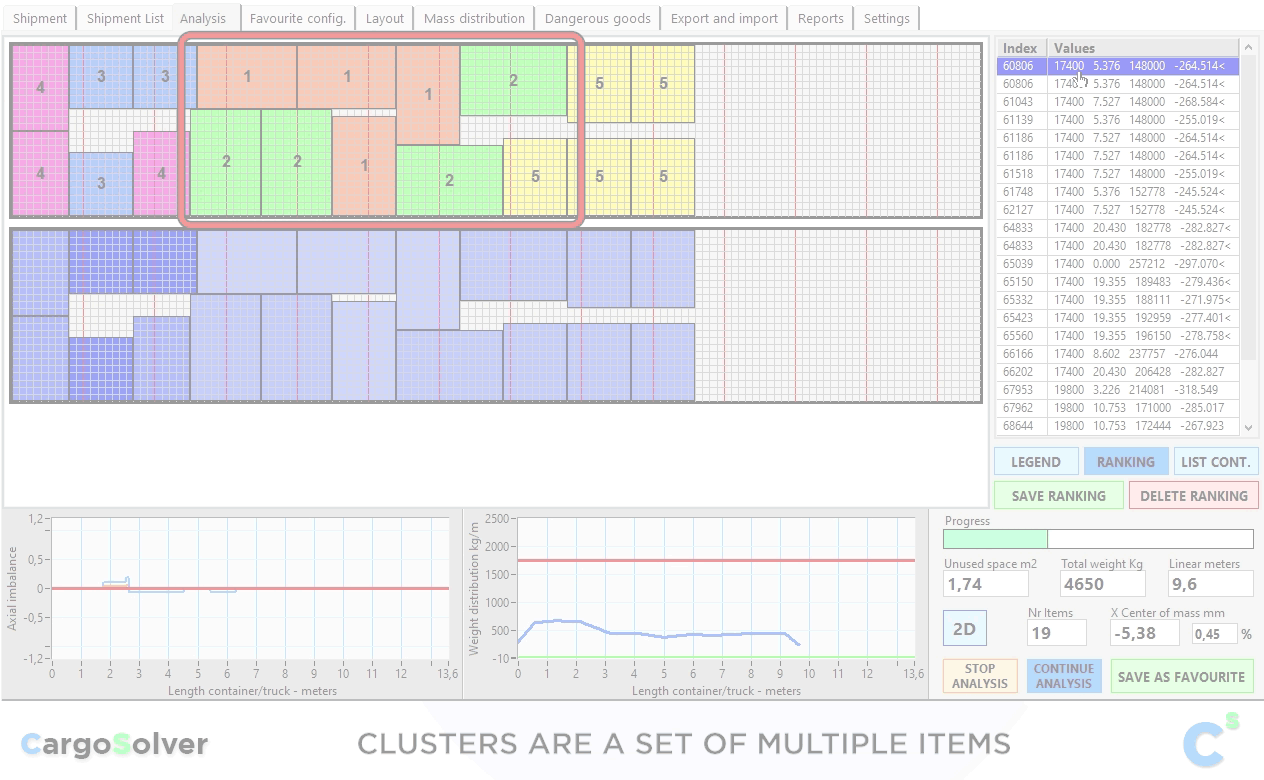Go to the Settings tab
Screen dimensions: 1264x780
(x=886, y=18)
